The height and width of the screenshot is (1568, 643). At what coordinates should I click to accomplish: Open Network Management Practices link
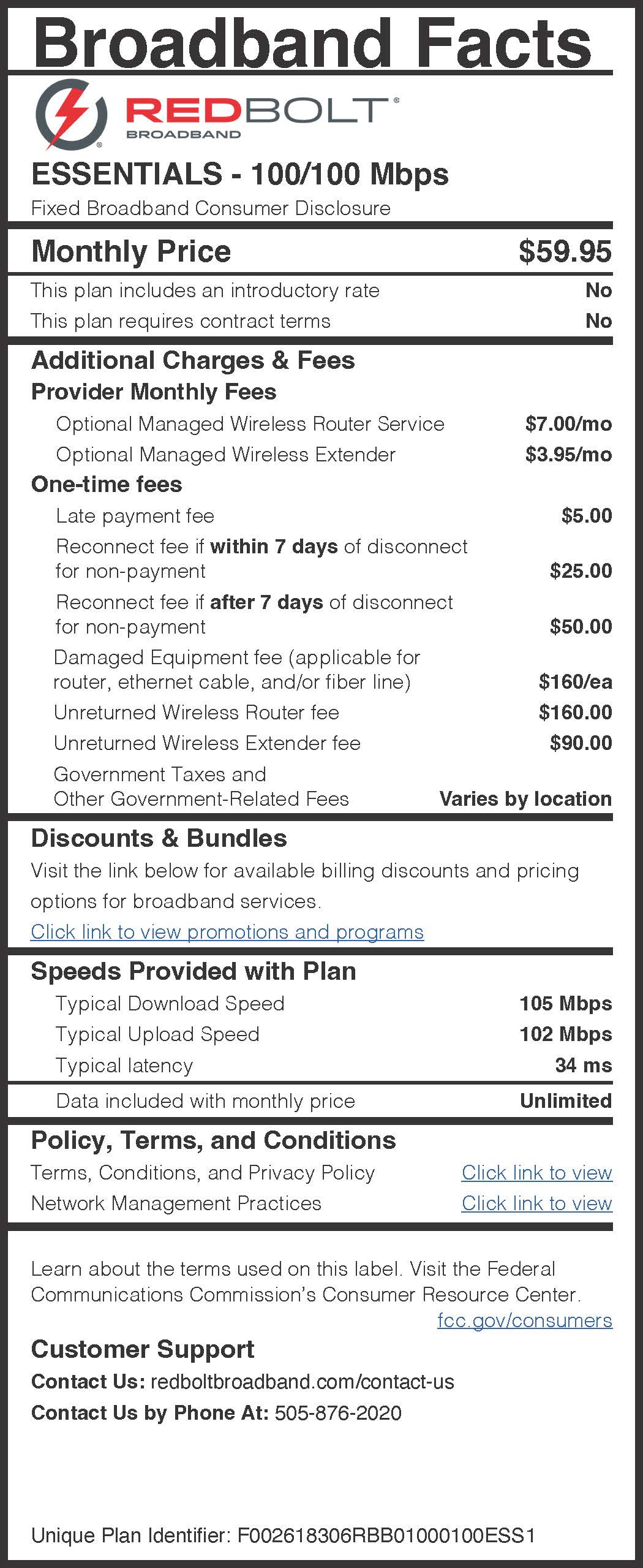536,1203
